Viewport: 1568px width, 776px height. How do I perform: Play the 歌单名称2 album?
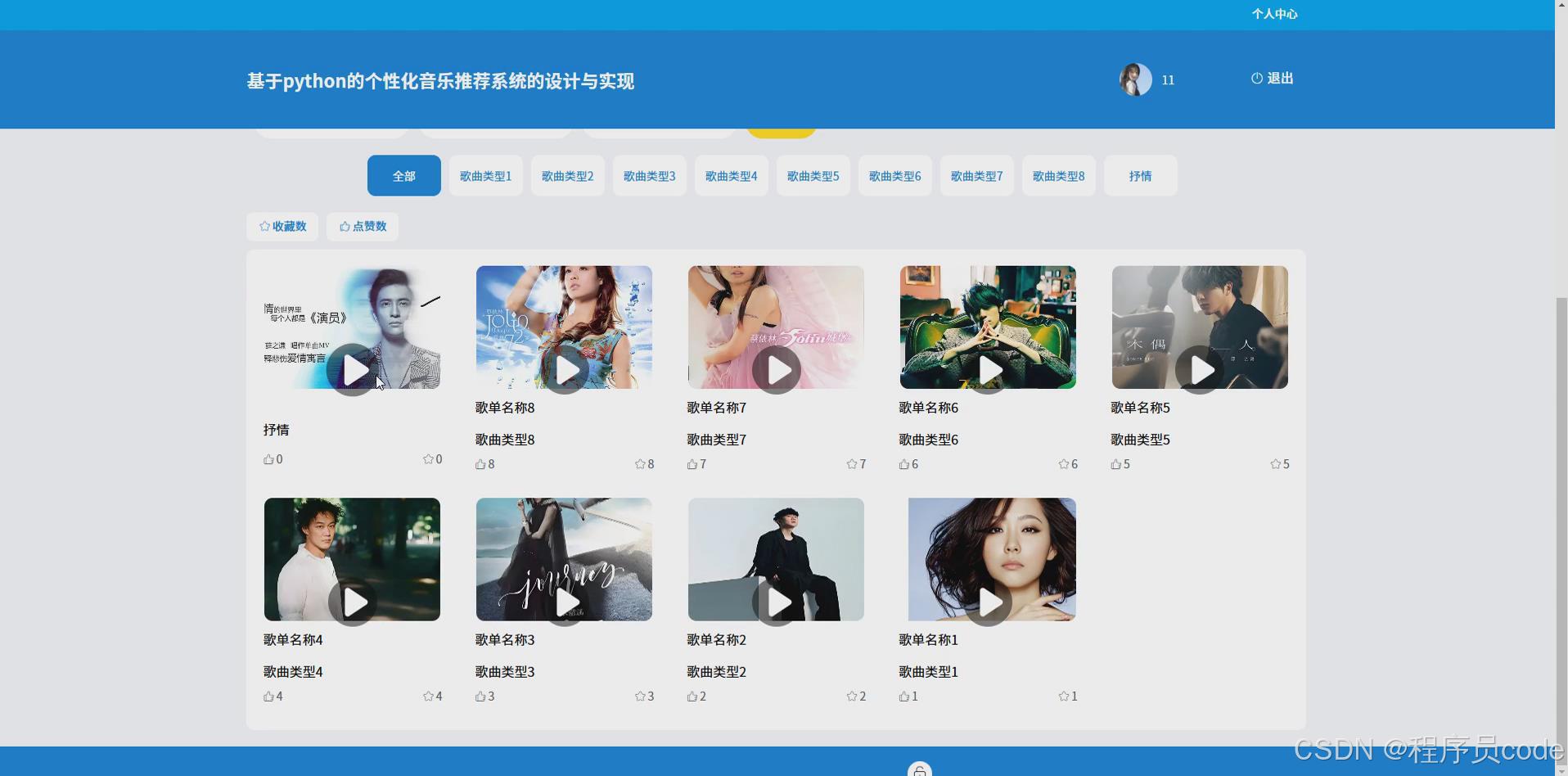[776, 602]
